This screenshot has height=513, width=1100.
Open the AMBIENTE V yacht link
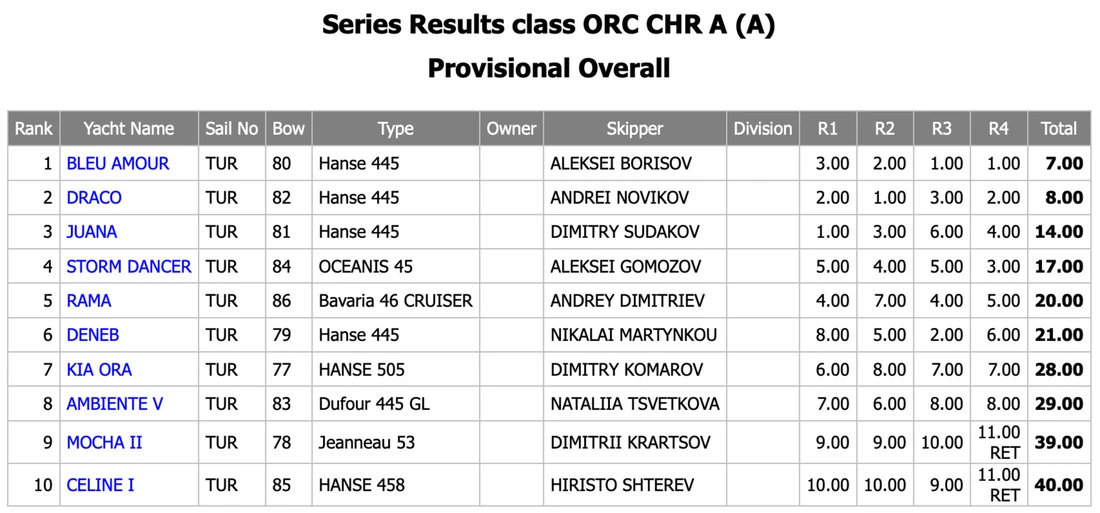coord(115,404)
